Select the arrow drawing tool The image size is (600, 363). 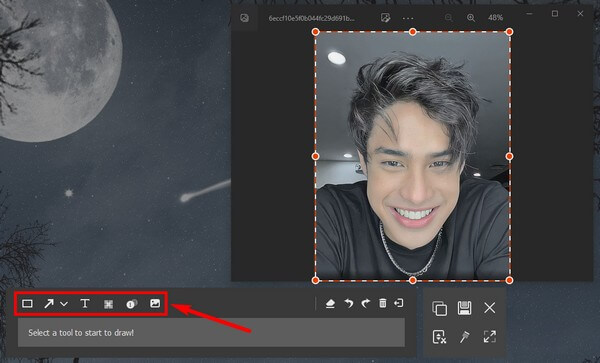tap(49, 304)
